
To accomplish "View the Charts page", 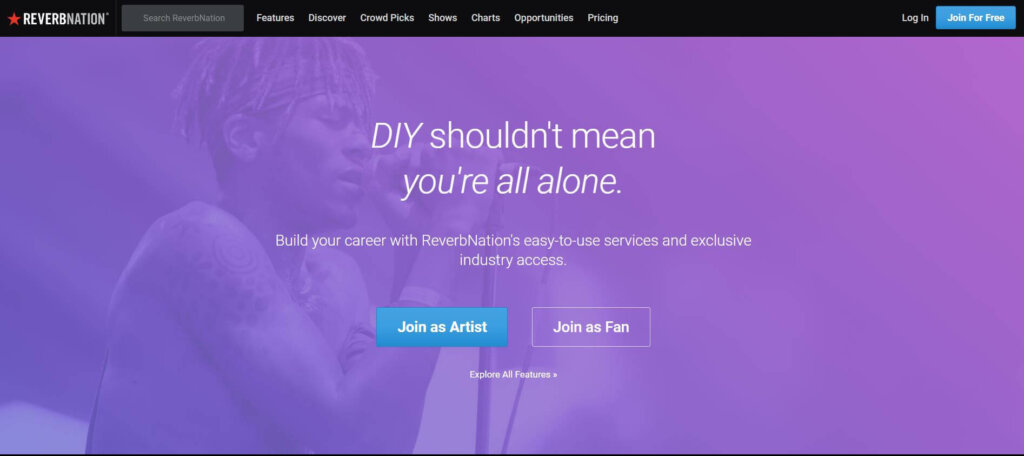I will [486, 18].
